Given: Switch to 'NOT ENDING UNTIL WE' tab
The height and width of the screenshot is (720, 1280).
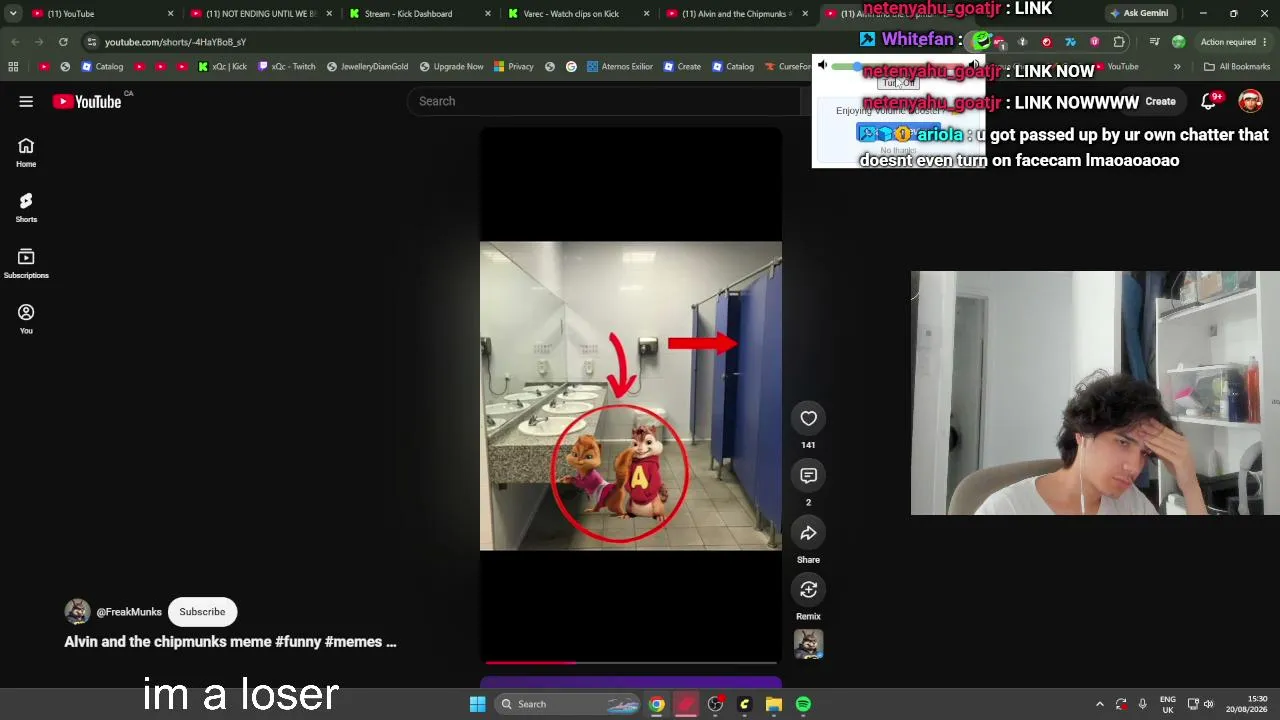Looking at the screenshot, I should tap(260, 13).
